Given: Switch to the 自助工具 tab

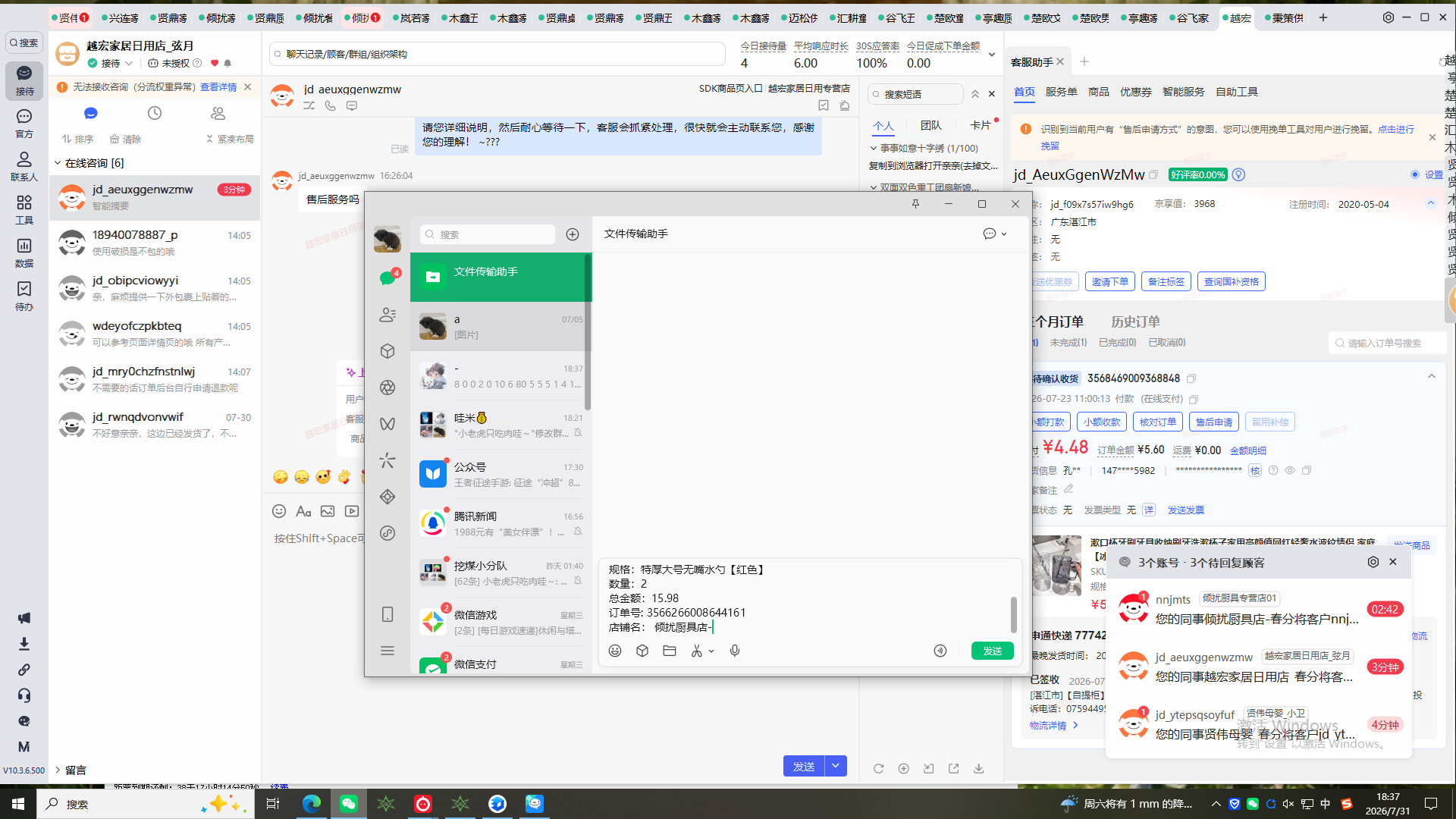Looking at the screenshot, I should tap(1236, 92).
